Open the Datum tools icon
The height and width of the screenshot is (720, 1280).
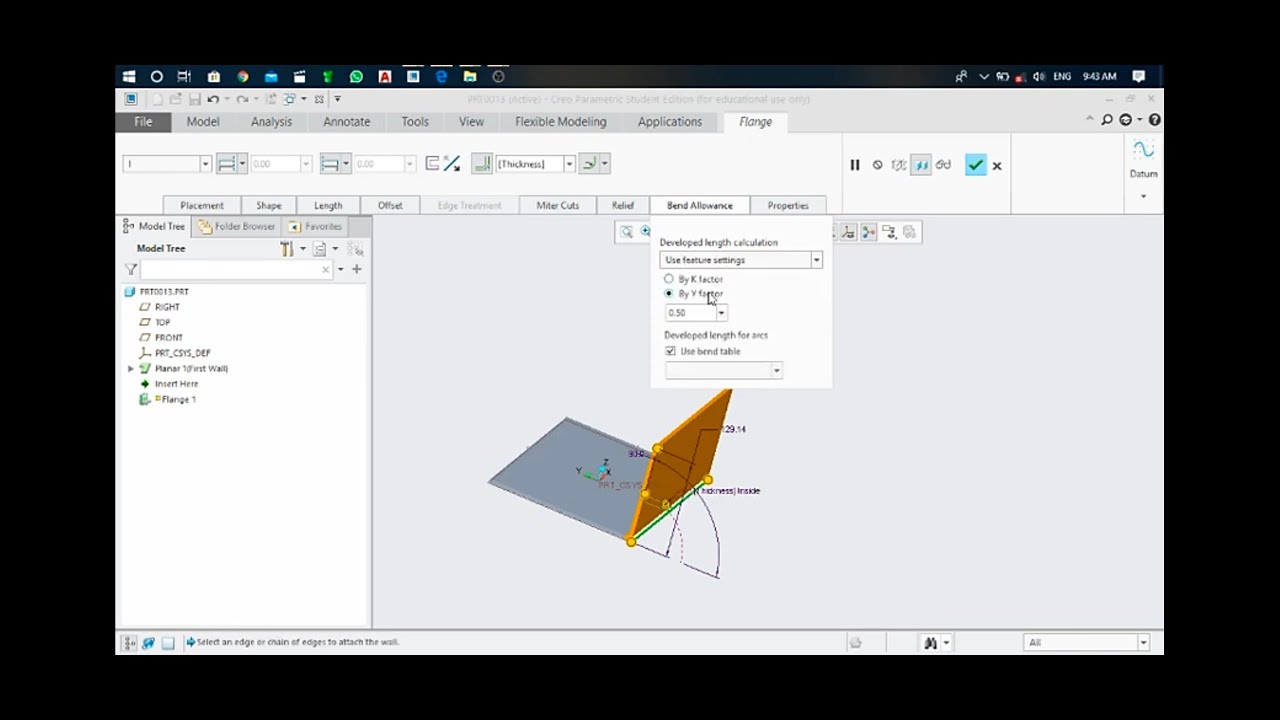1143,151
